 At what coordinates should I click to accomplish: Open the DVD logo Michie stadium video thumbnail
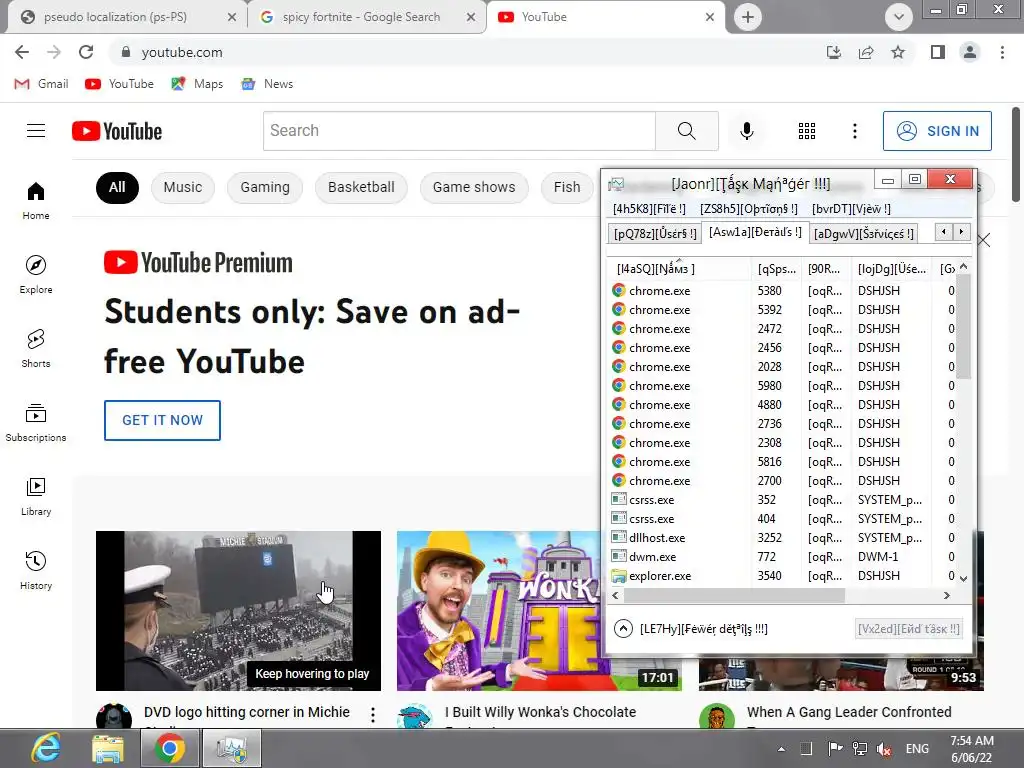click(x=238, y=611)
